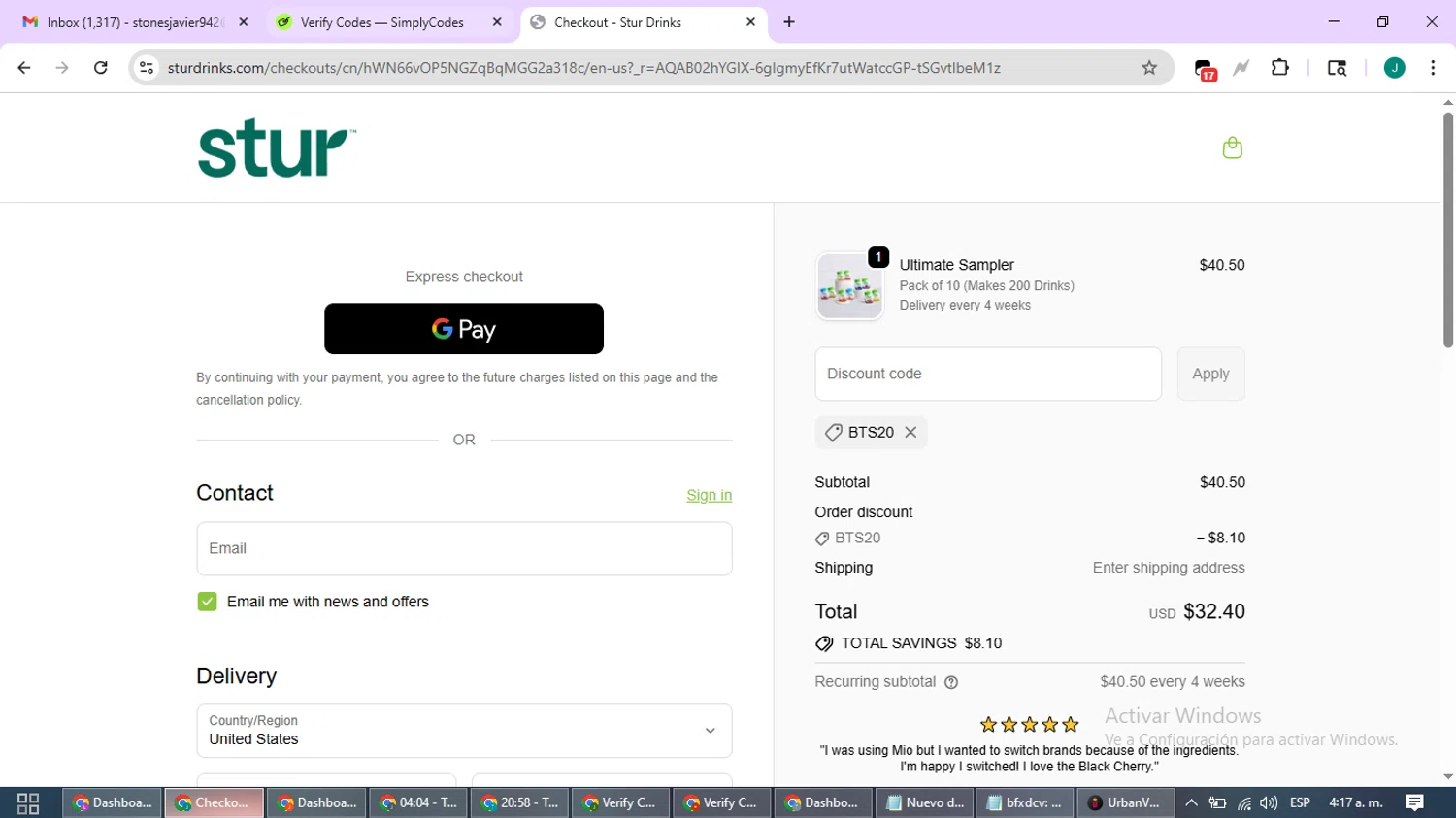Screen dimensions: 1456x818
Task: Click the TOTAL SAVINGS $8.10 text
Action: point(921,643)
